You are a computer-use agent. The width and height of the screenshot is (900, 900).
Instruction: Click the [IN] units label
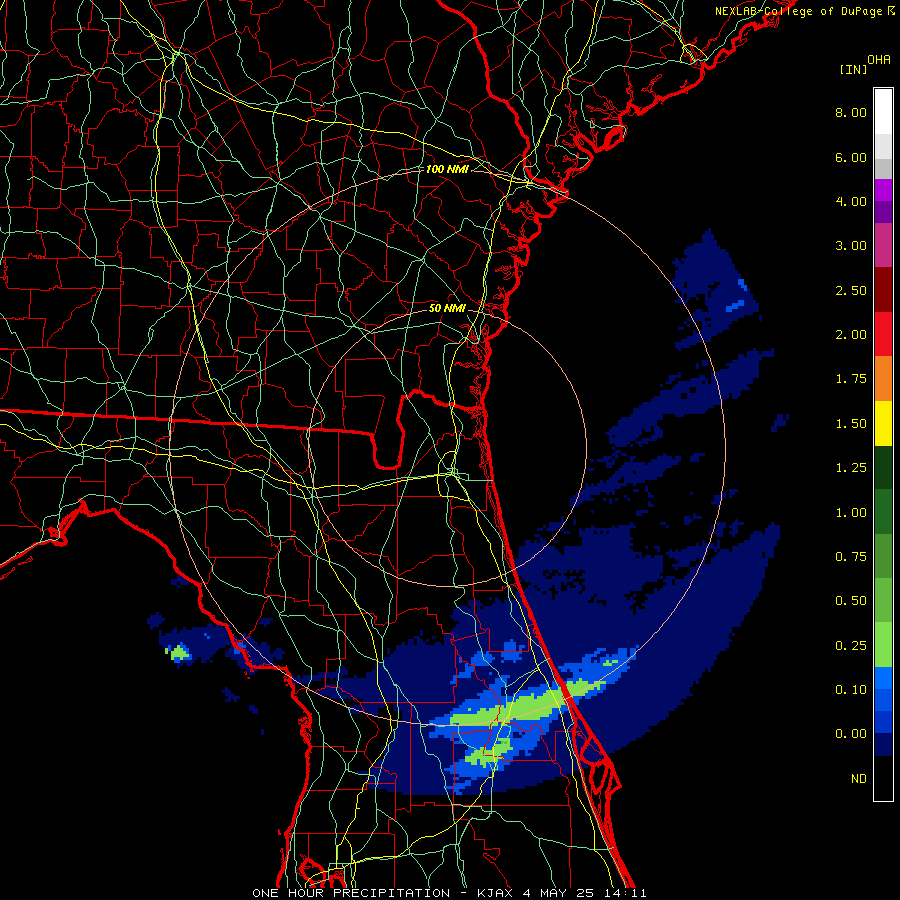[x=853, y=69]
